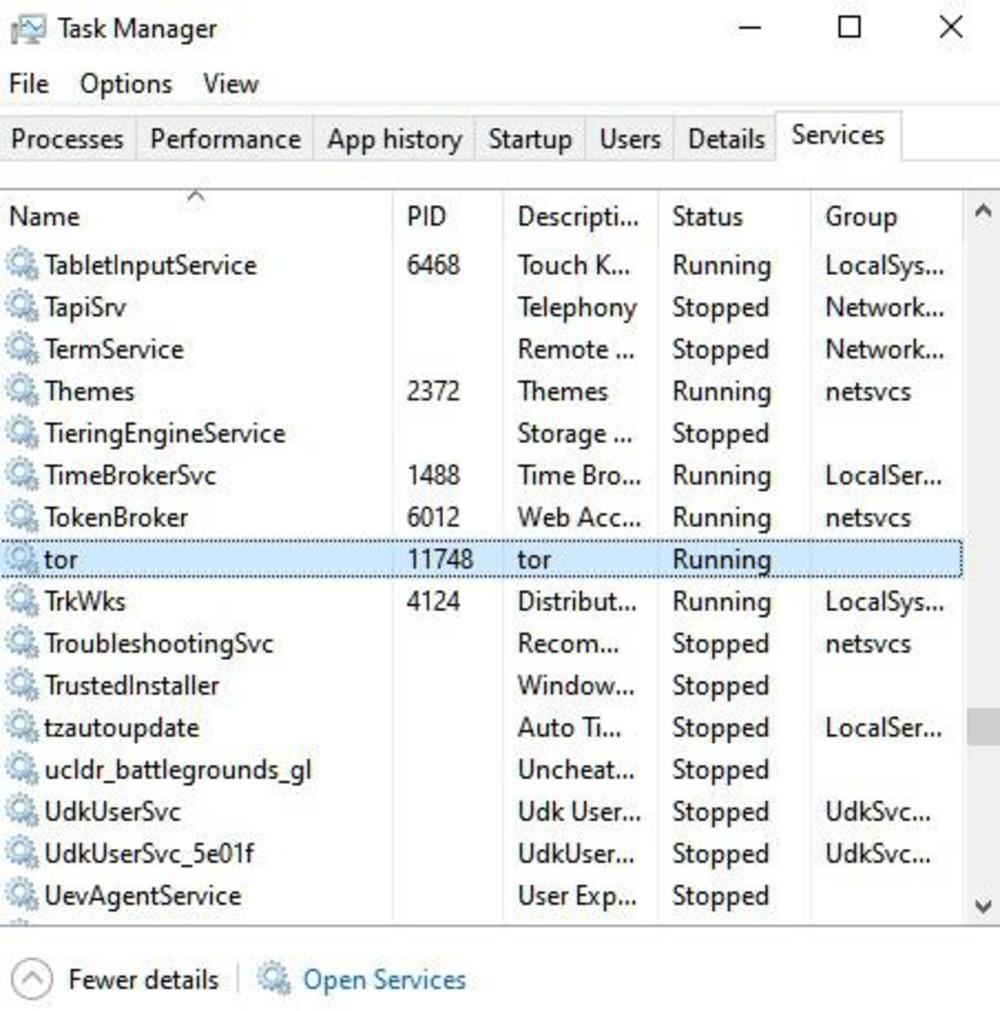Open the File menu
The height and width of the screenshot is (1011, 1000).
[29, 84]
